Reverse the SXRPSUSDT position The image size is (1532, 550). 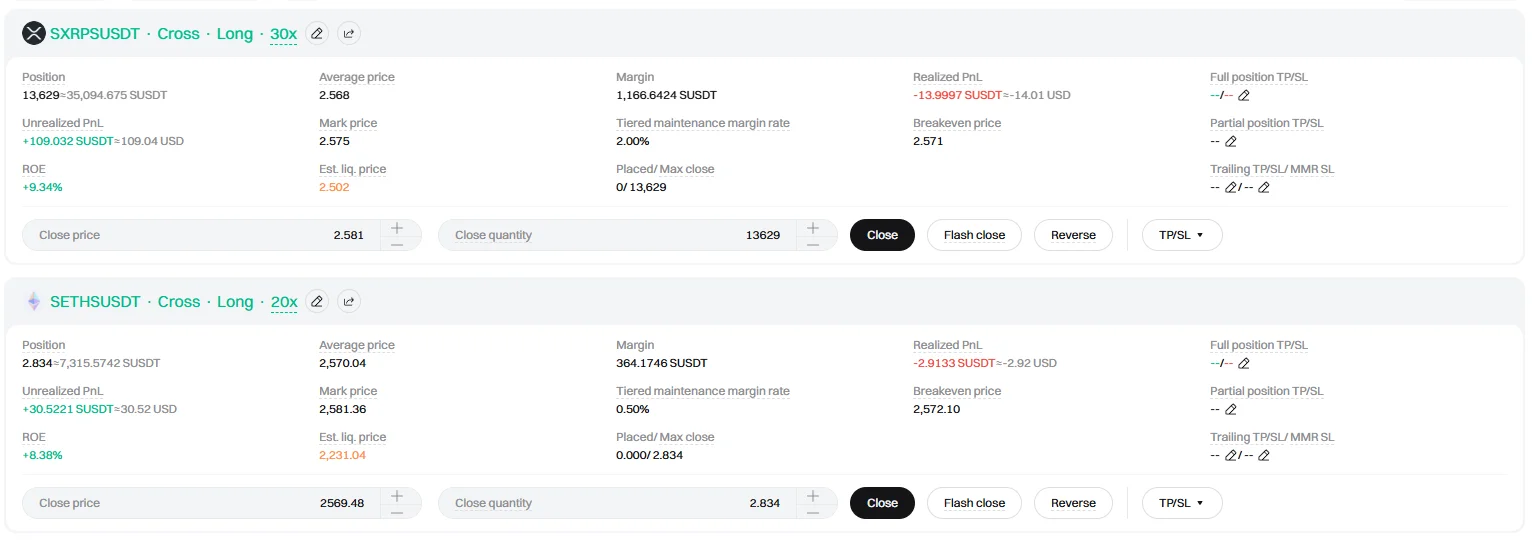(1073, 235)
